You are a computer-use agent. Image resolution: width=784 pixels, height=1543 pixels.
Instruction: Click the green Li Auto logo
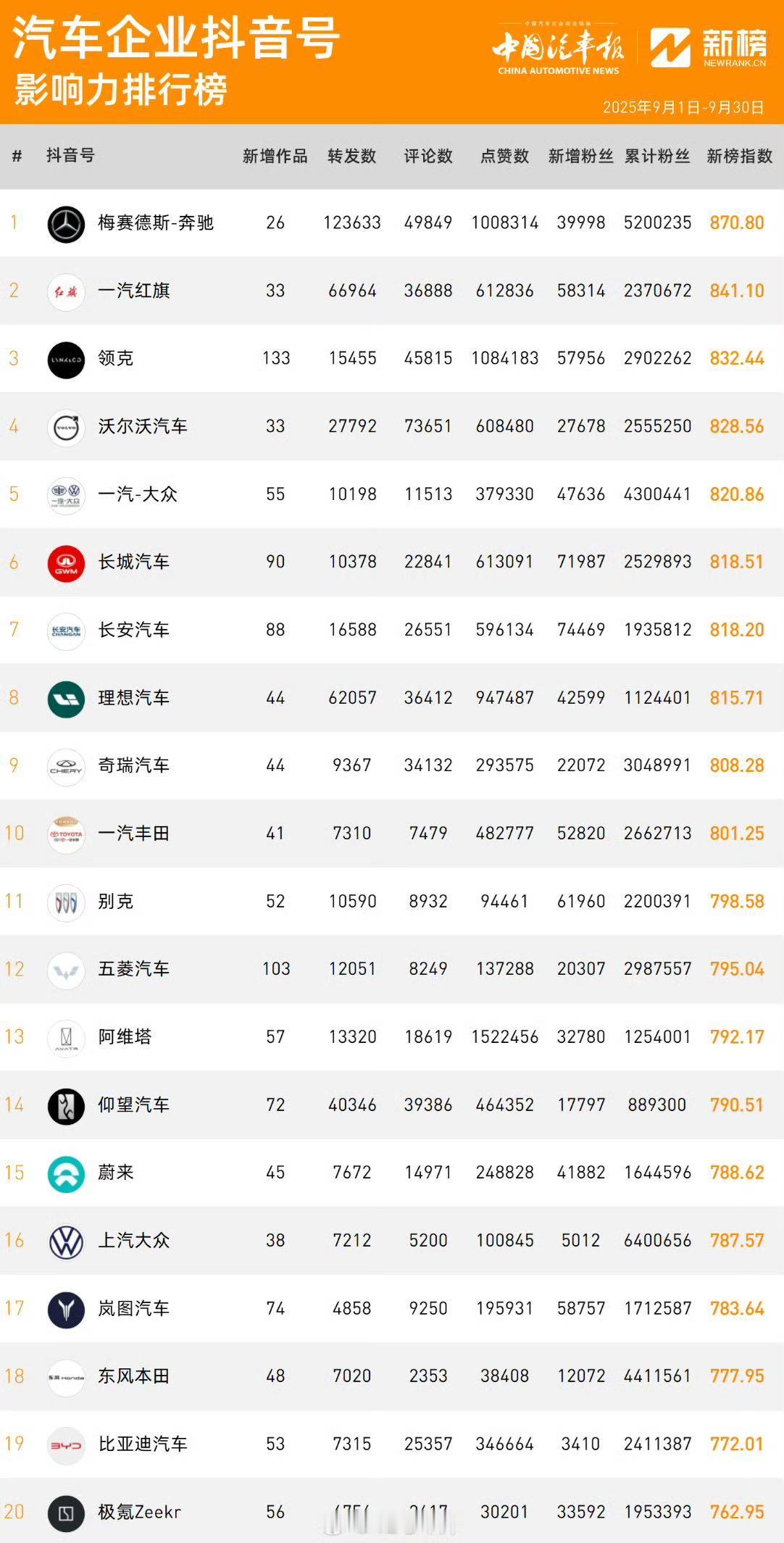click(x=66, y=699)
